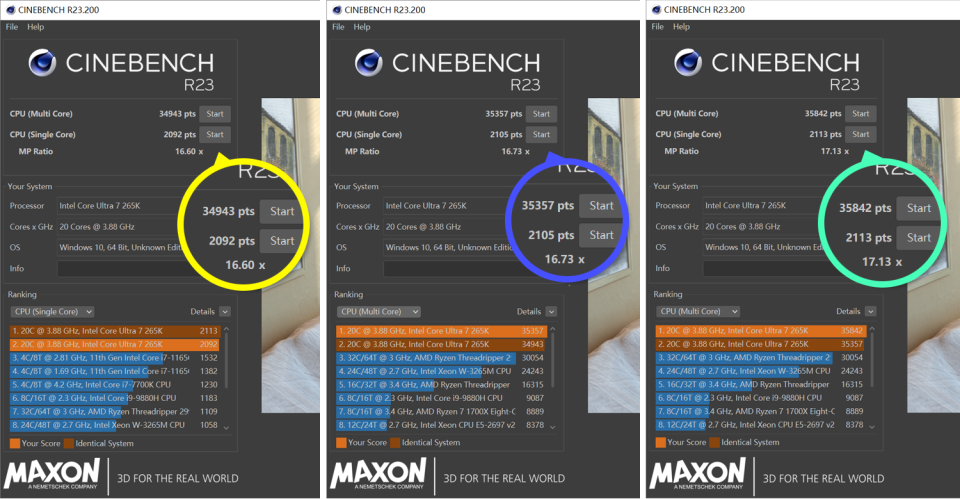This screenshot has height=499, width=960.
Task: Click Cinebench sphere logo in 35357 pts window
Action: [369, 62]
